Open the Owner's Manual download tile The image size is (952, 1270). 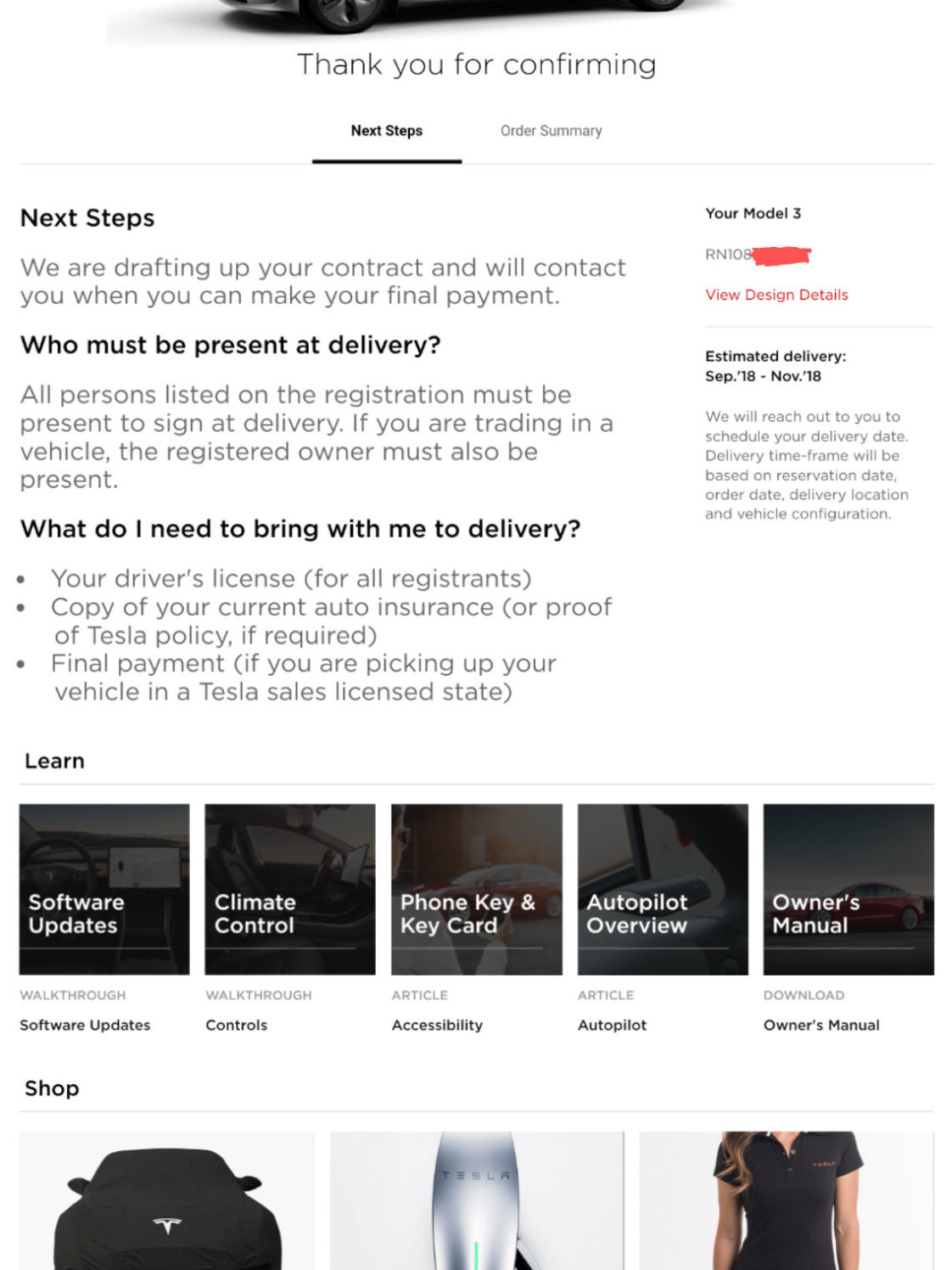(848, 889)
